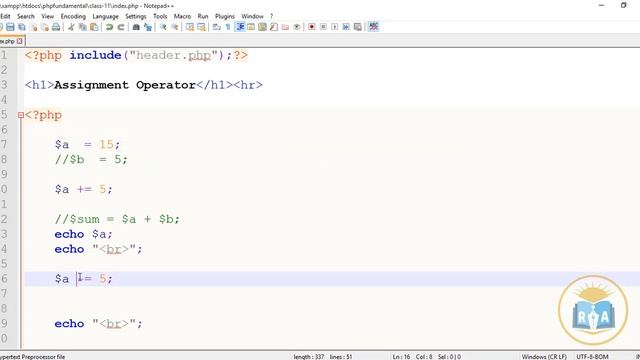Screen dimensions: 640x360
Task: Open Folder as Workspace icon
Action: click(285, 27)
